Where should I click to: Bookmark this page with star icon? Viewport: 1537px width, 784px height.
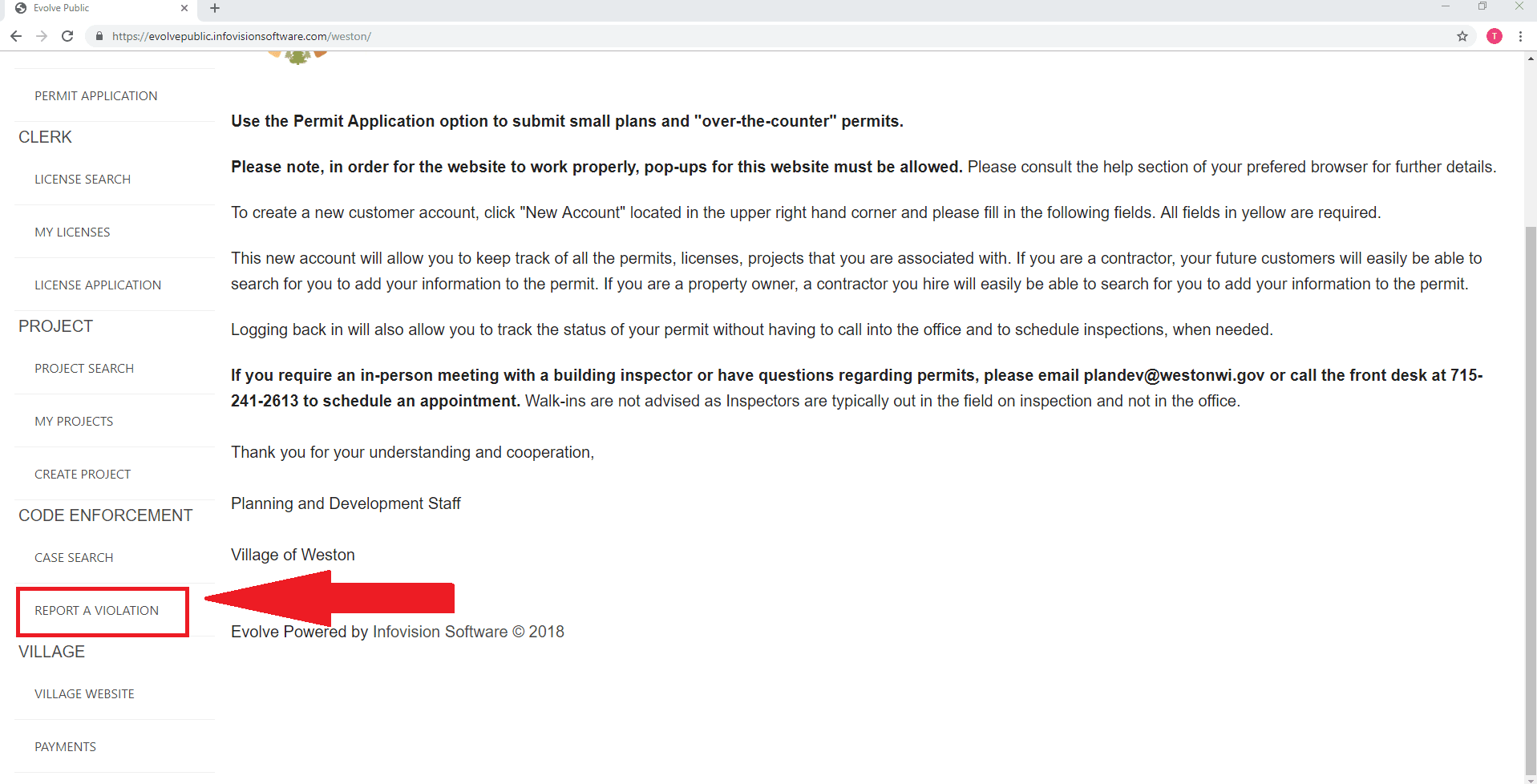[x=1462, y=36]
